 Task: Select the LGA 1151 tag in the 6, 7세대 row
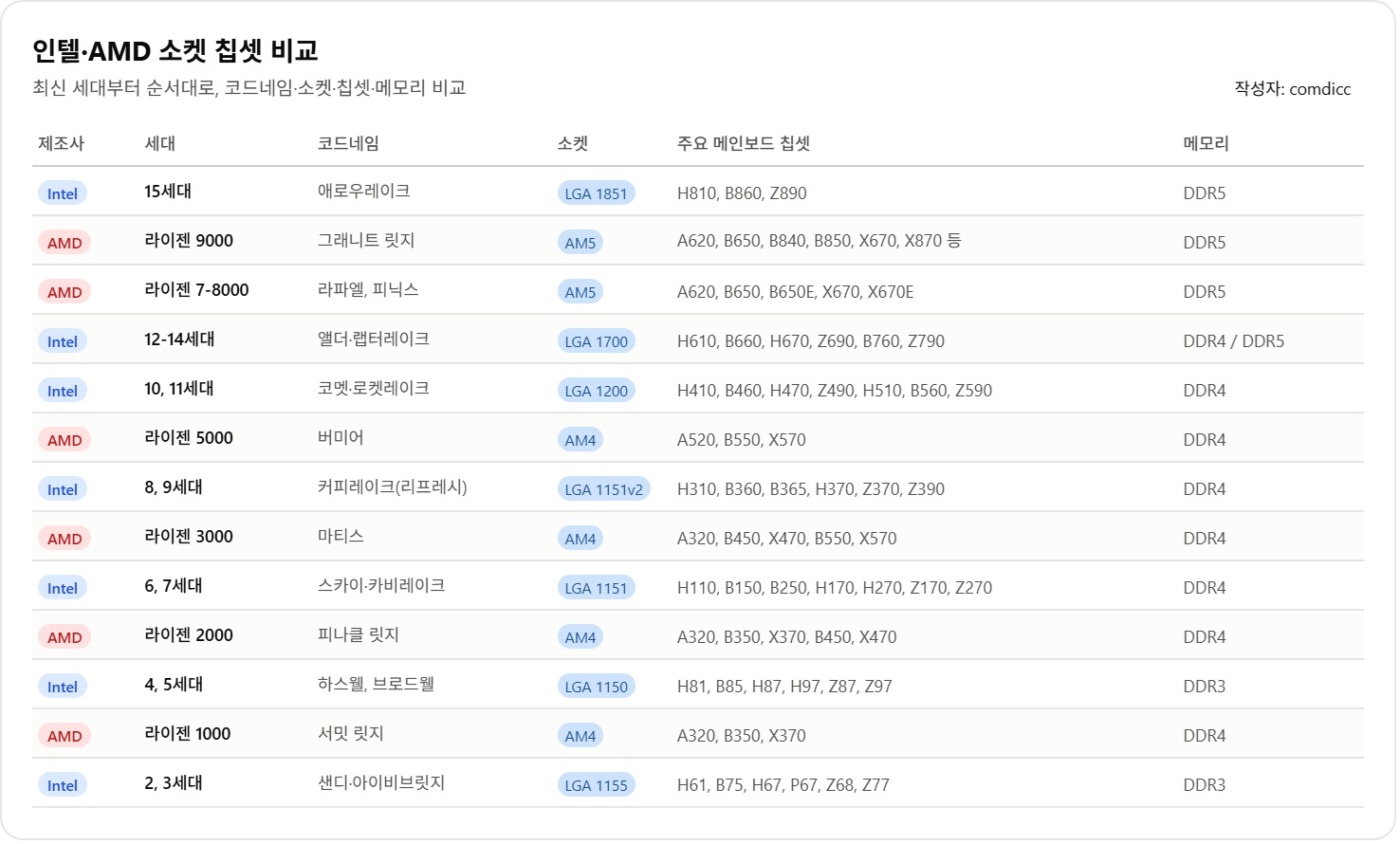tap(596, 588)
